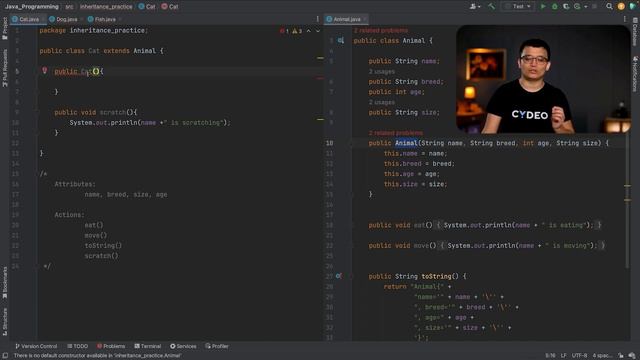Click inheritance_practice in the breadcrumb

(106, 7)
